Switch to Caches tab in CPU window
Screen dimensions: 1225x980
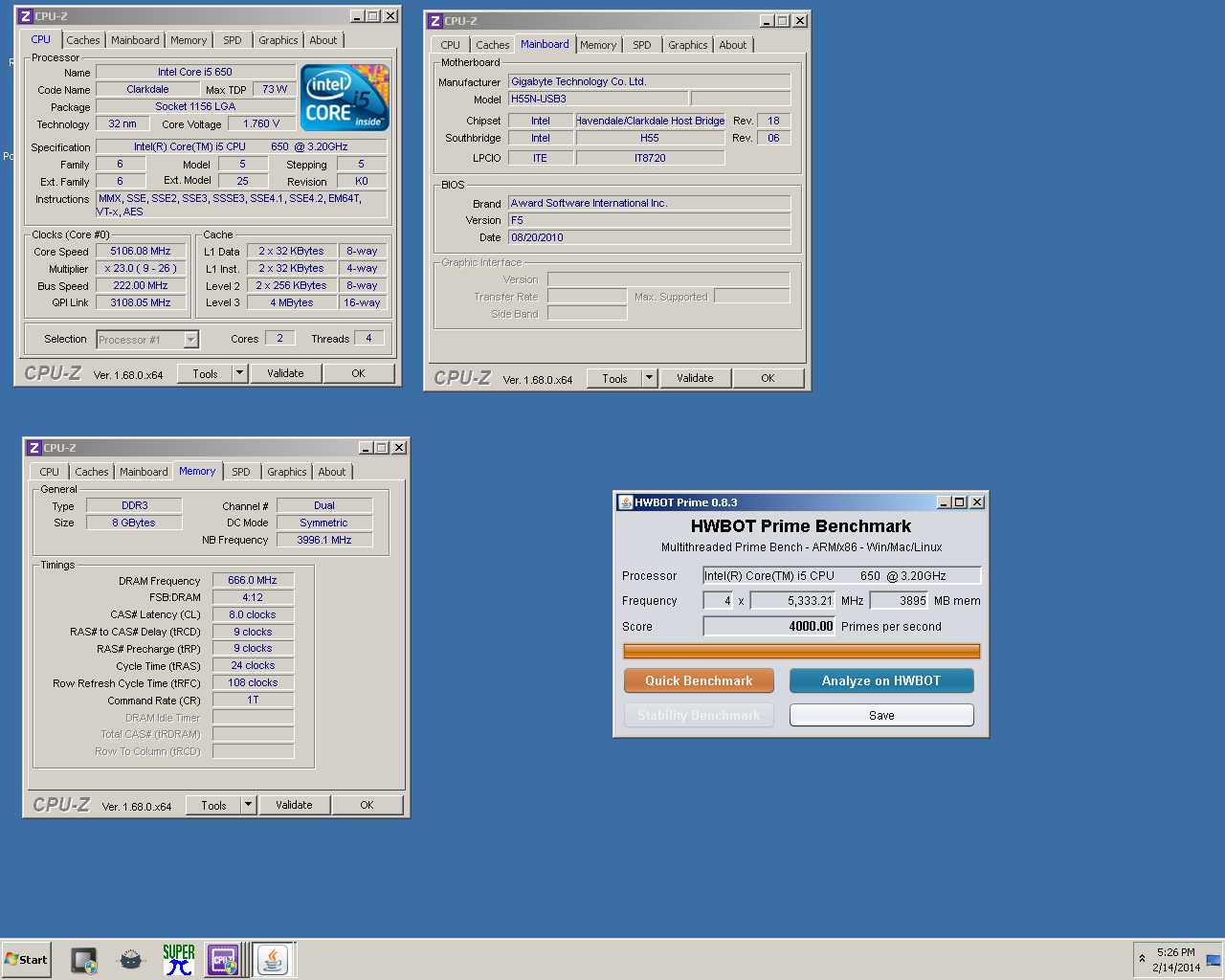[83, 40]
